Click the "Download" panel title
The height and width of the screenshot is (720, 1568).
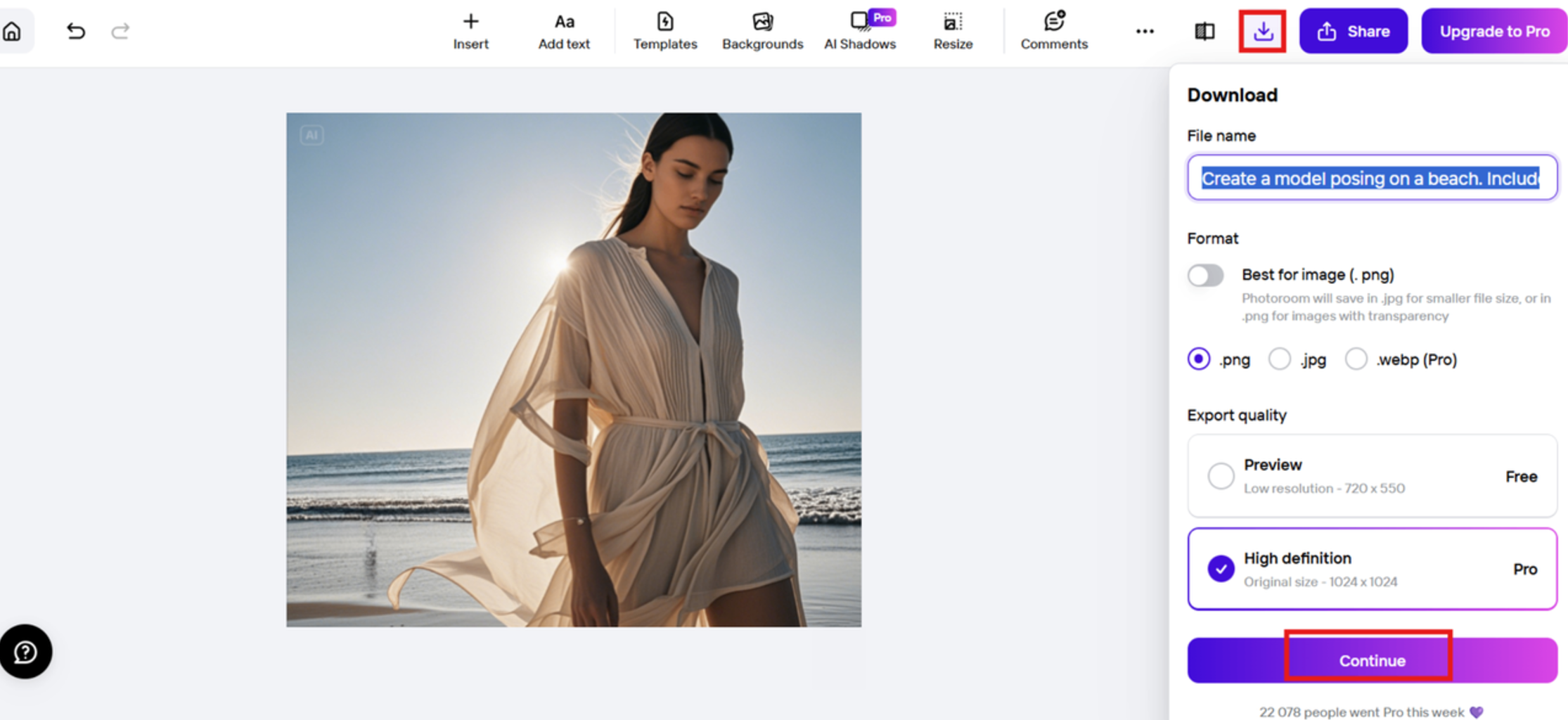(1232, 95)
